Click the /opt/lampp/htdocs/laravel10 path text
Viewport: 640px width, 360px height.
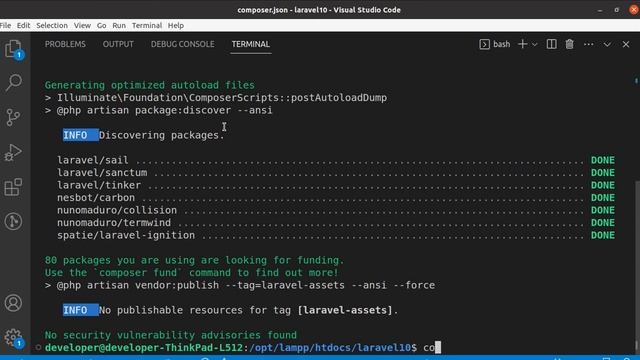pyautogui.click(x=330, y=348)
